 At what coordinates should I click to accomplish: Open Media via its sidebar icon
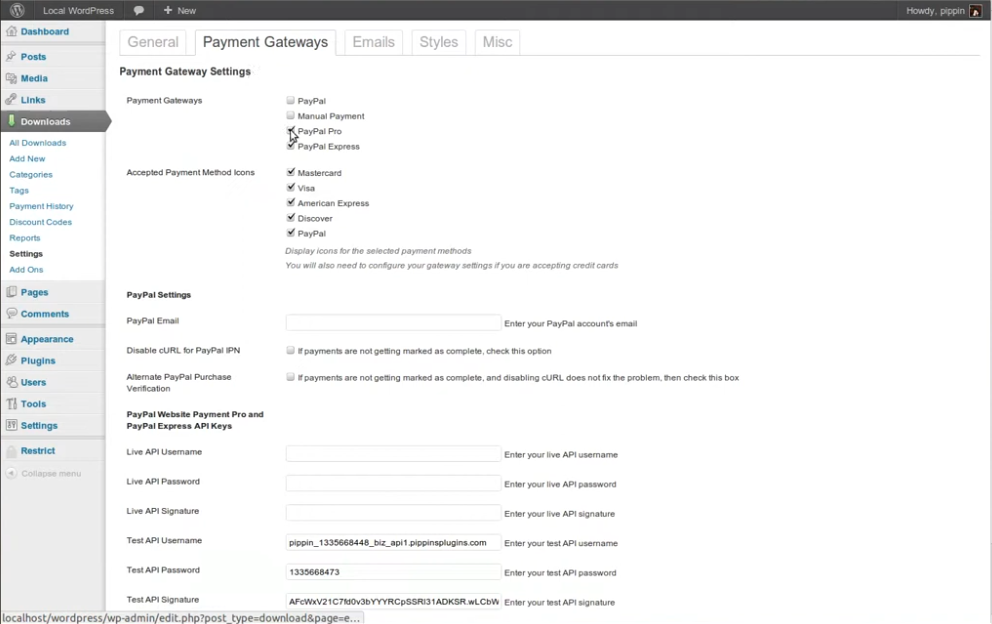12,78
